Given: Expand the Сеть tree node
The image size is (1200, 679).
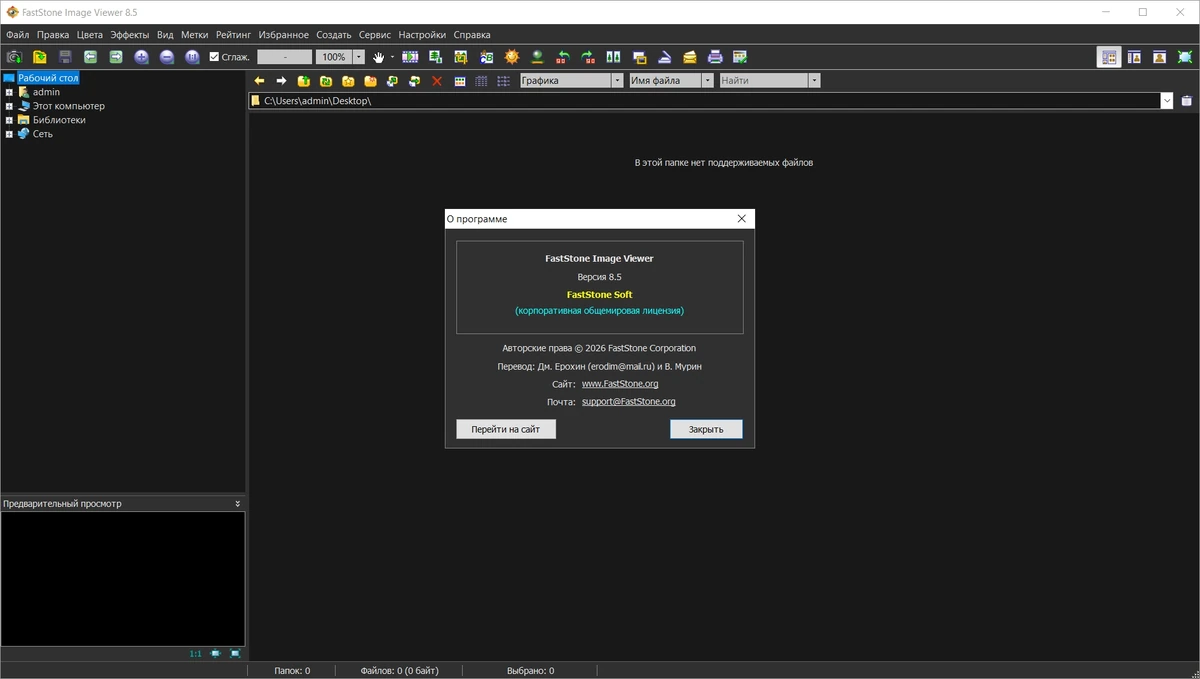Looking at the screenshot, I should coord(9,134).
